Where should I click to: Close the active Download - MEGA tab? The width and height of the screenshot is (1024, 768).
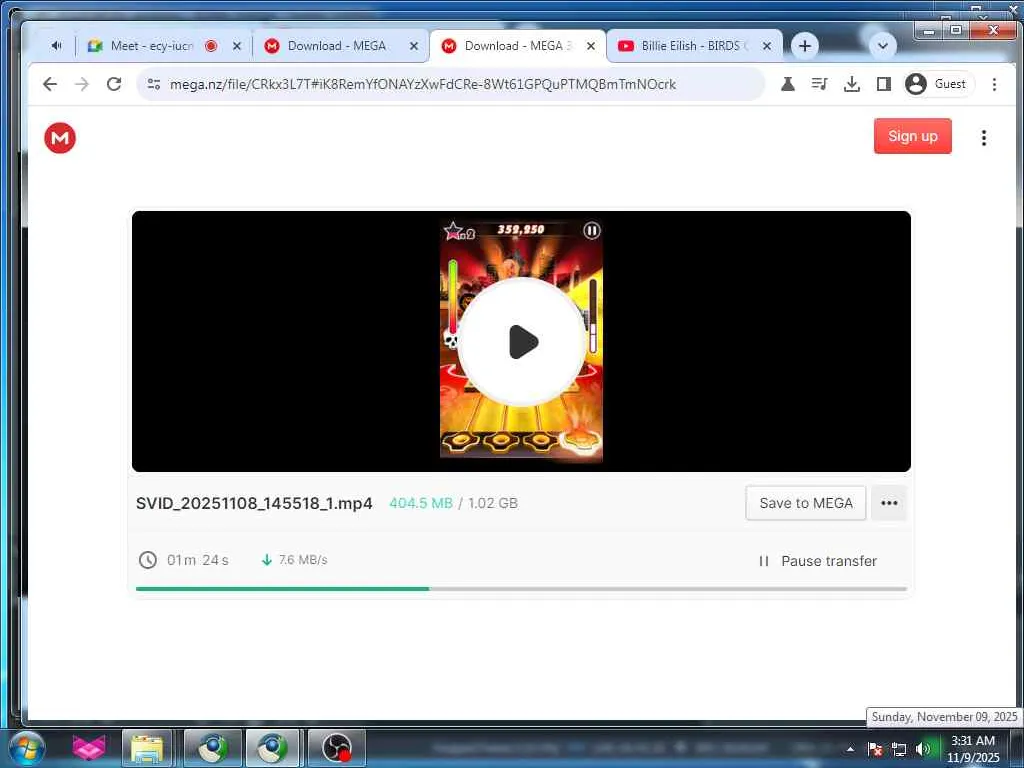click(590, 46)
